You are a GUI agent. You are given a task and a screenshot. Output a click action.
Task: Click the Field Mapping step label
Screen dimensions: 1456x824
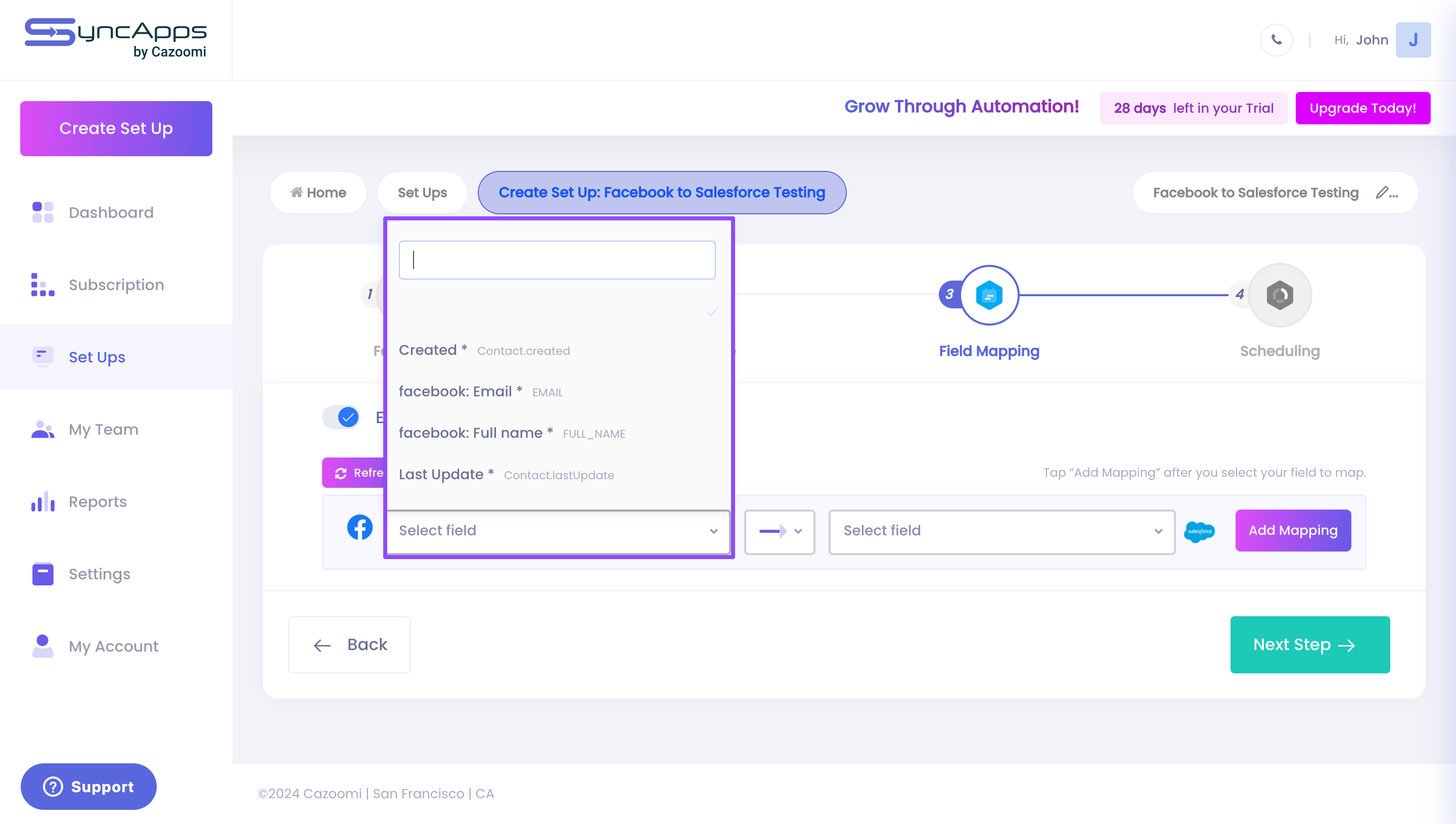pyautogui.click(x=988, y=351)
